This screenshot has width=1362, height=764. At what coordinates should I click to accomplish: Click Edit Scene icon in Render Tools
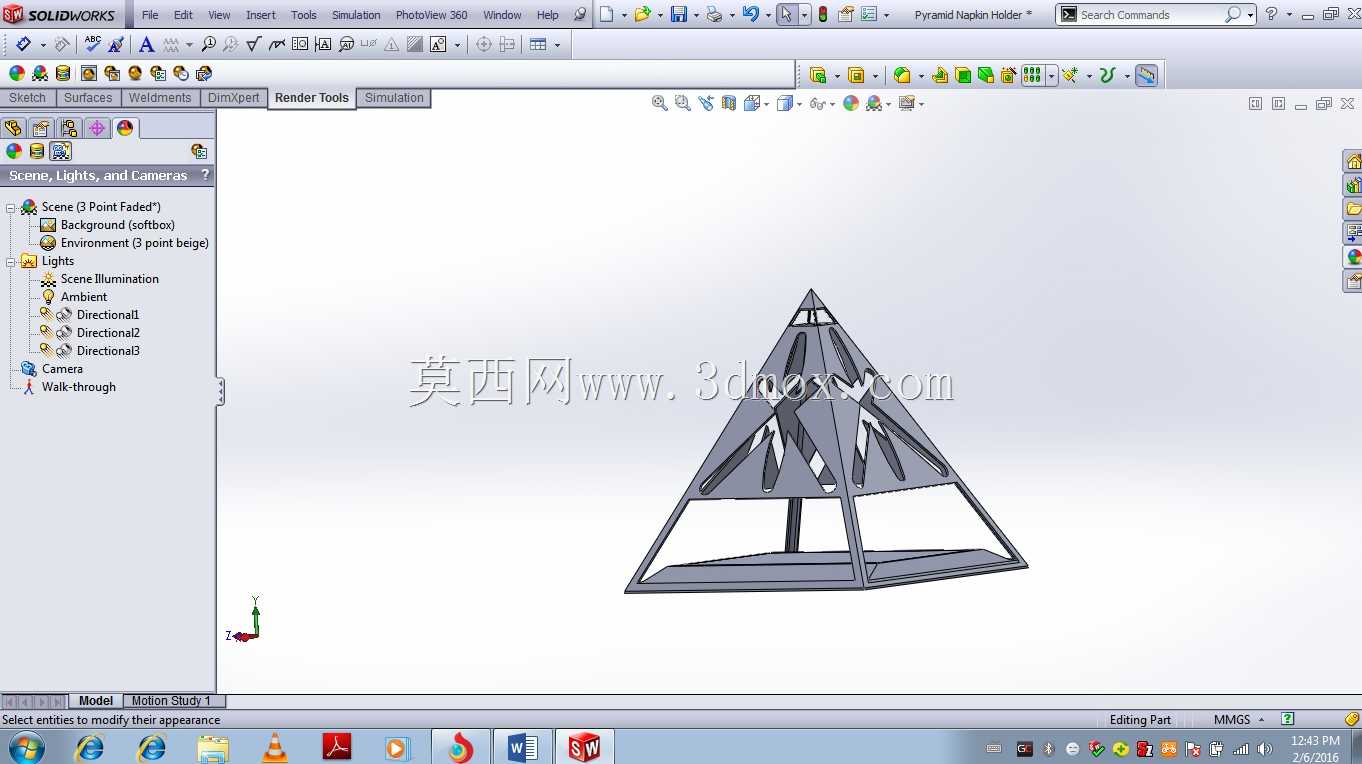40,73
